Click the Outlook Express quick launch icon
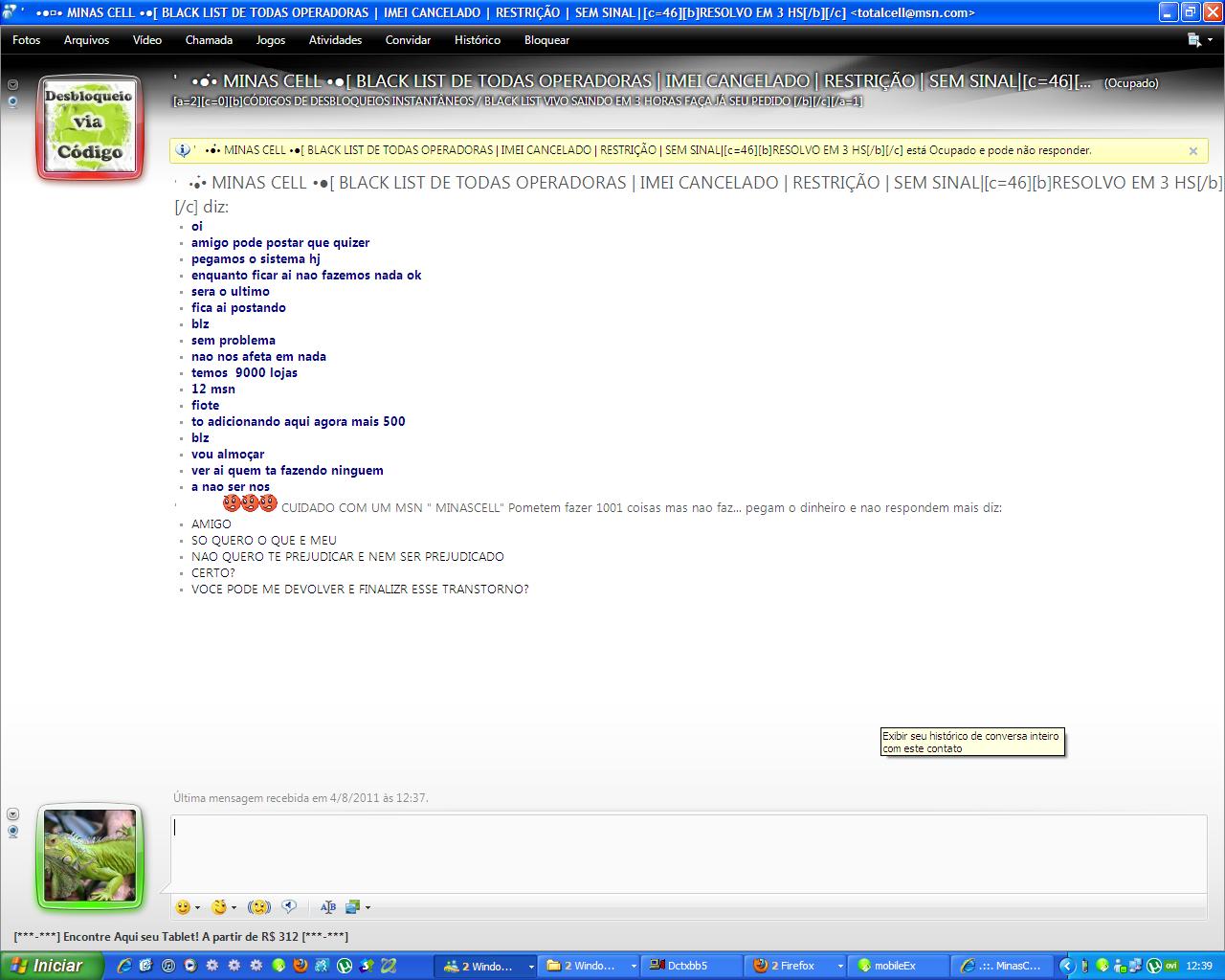The image size is (1225, 980). [x=145, y=966]
